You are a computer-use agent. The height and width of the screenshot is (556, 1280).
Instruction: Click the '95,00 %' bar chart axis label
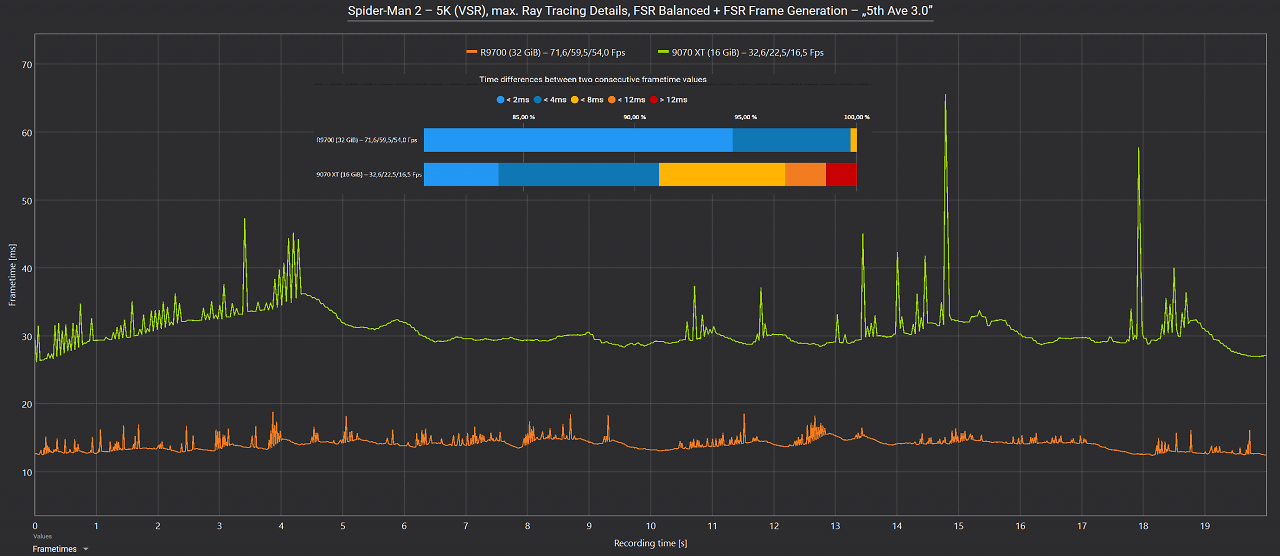click(745, 117)
